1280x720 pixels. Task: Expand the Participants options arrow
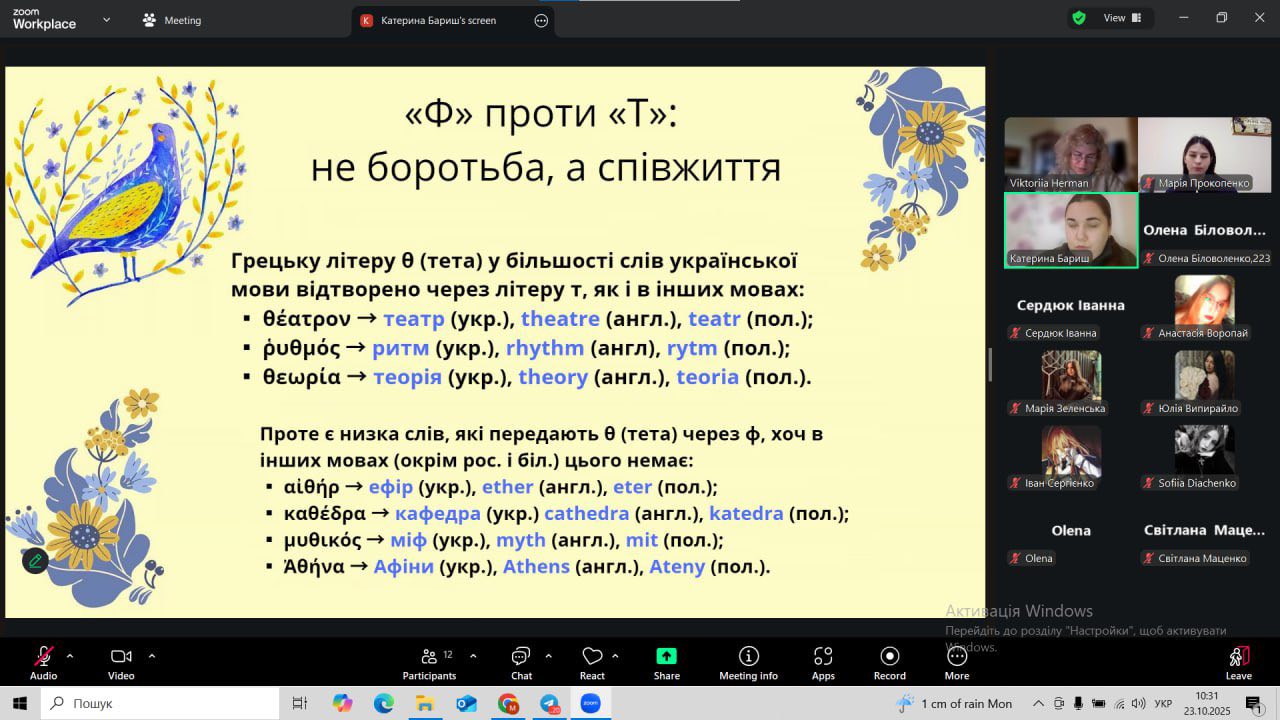point(473,656)
